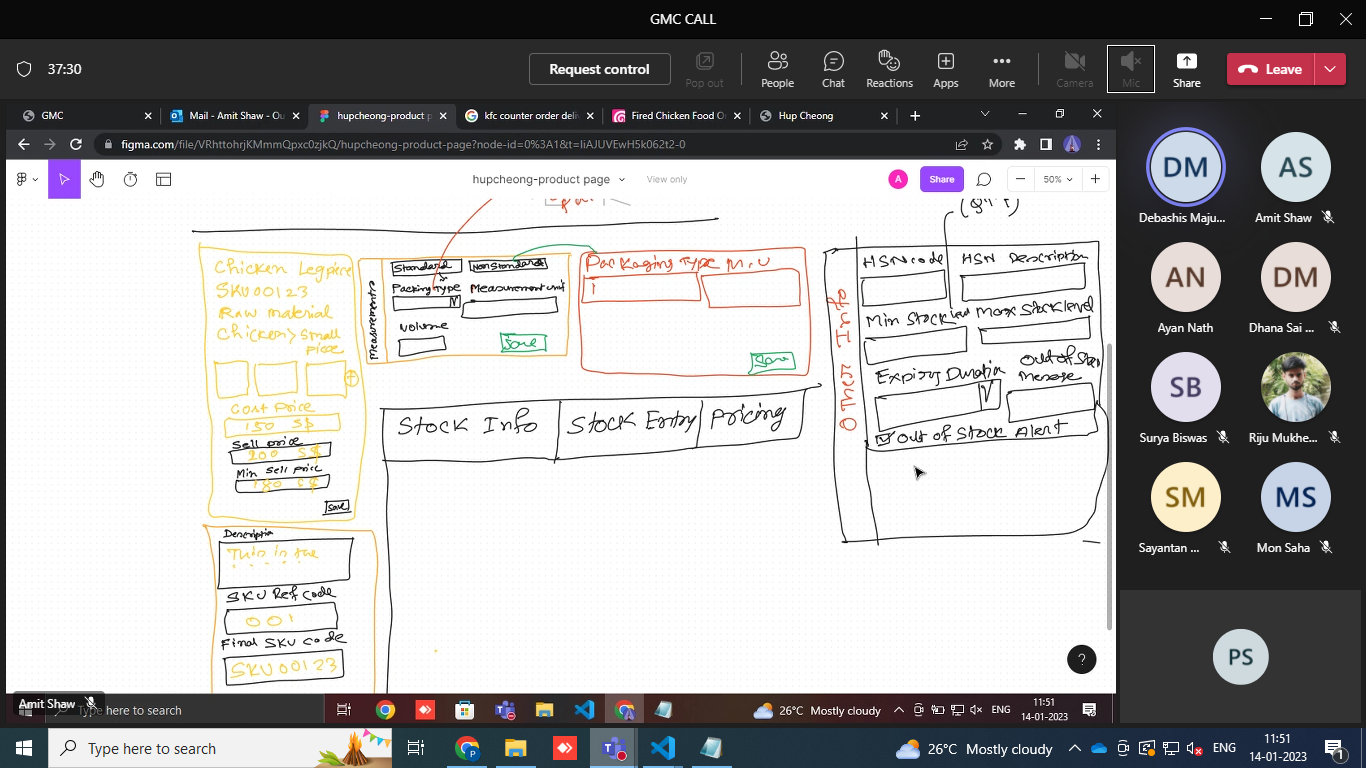Select the Figma move cursor tool
1366x768 pixels.
point(64,179)
